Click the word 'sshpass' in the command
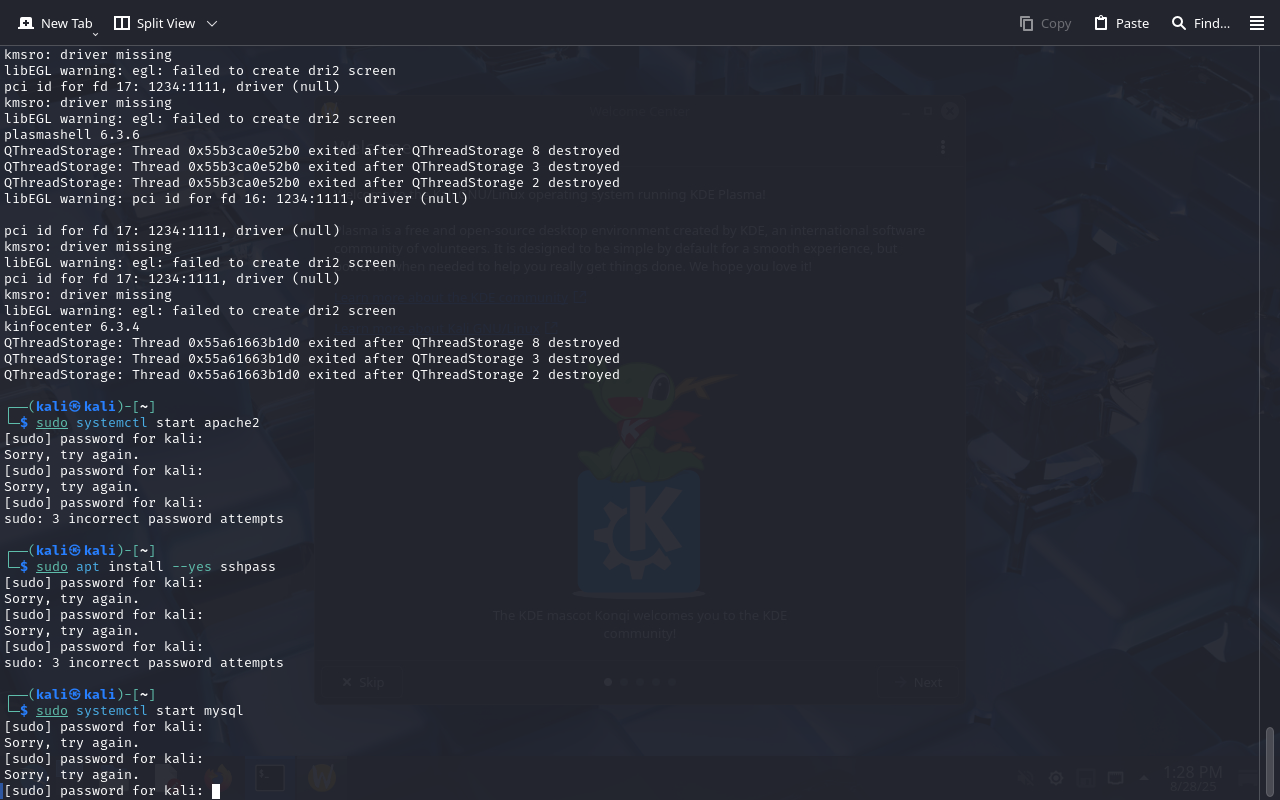The image size is (1280, 800). [x=248, y=567]
